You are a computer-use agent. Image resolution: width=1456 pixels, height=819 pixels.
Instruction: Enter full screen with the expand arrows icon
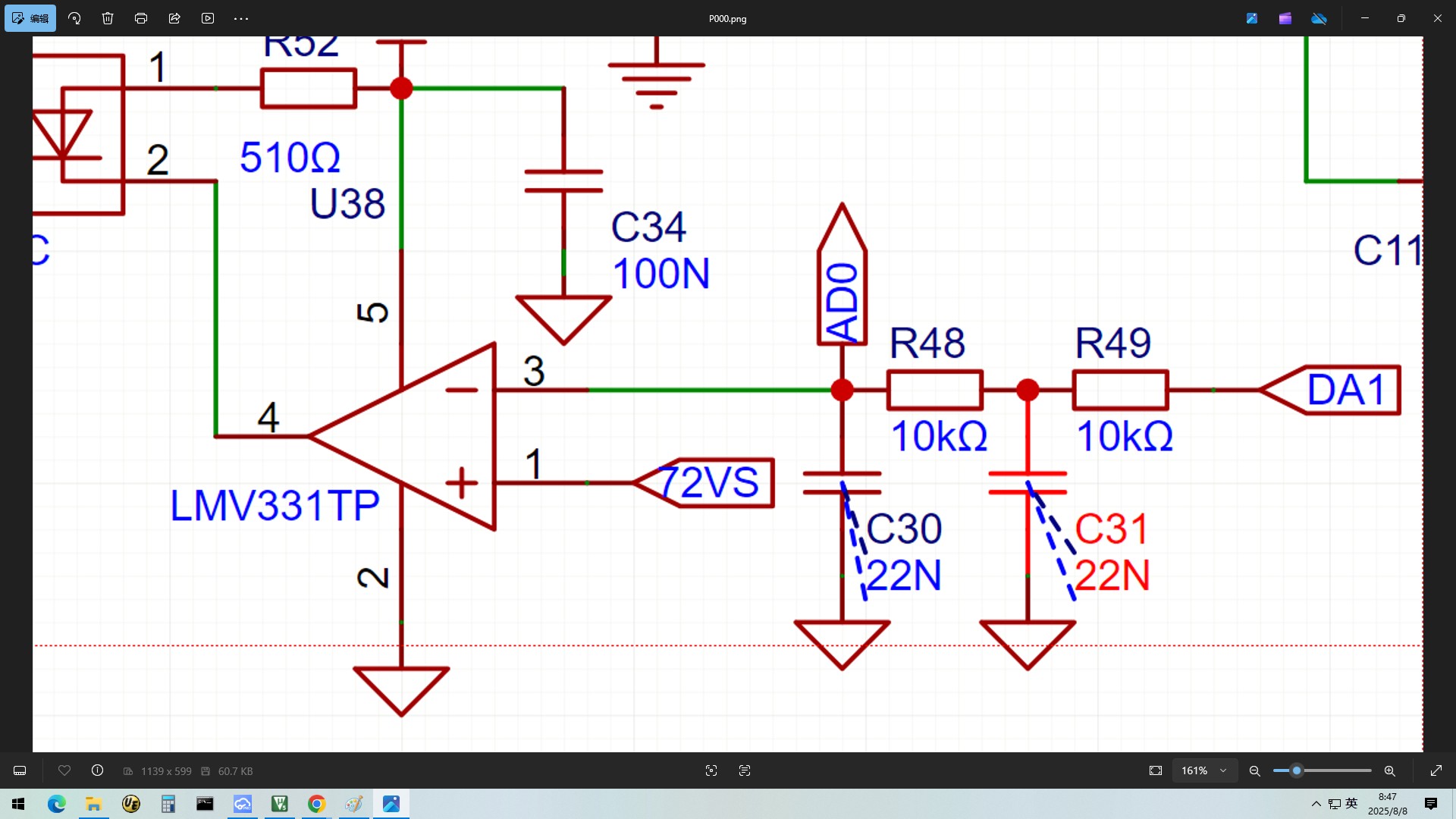1436,770
